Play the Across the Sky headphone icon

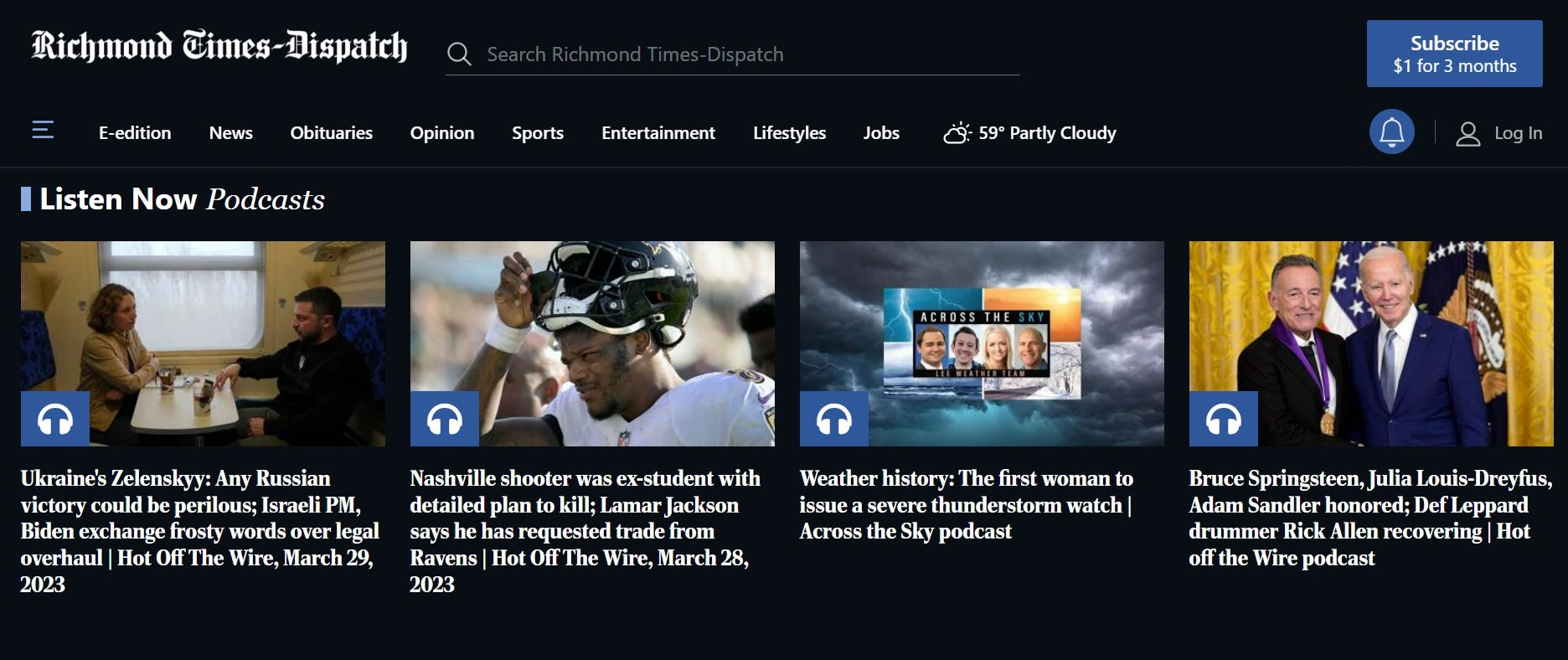(x=834, y=419)
